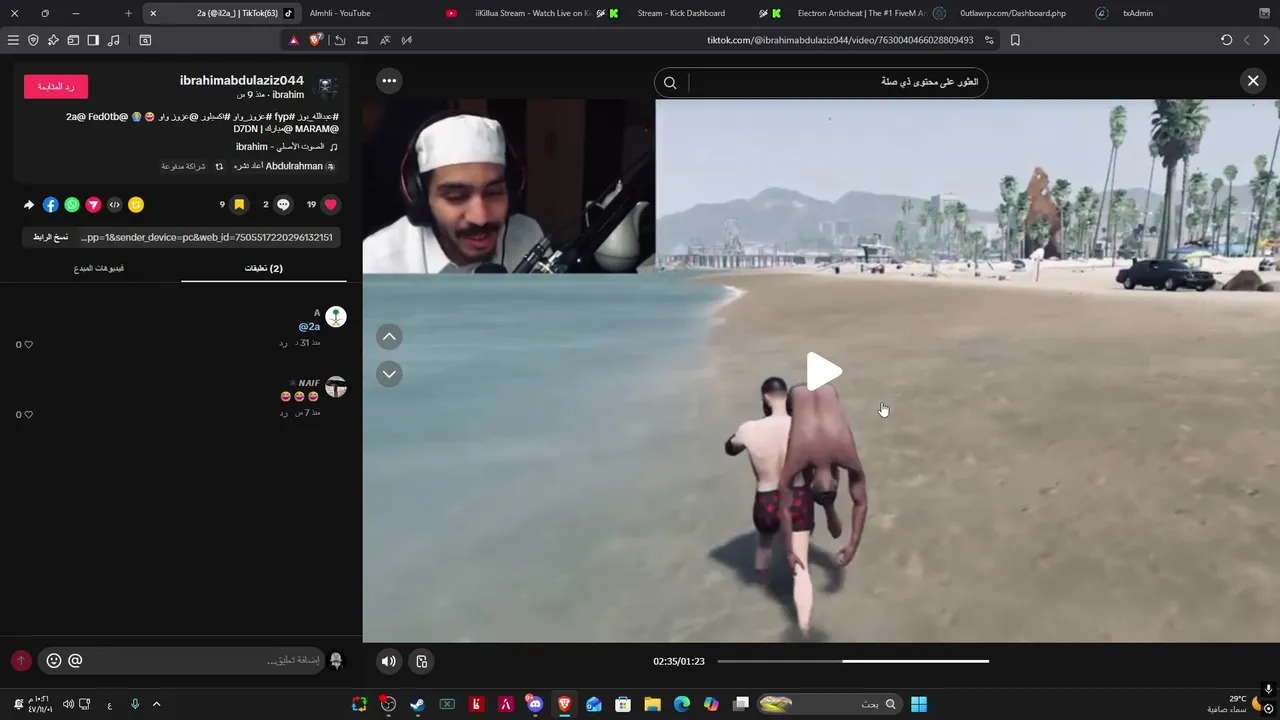The height and width of the screenshot is (720, 1280).
Task: Seek on the video progress bar
Action: click(x=853, y=661)
